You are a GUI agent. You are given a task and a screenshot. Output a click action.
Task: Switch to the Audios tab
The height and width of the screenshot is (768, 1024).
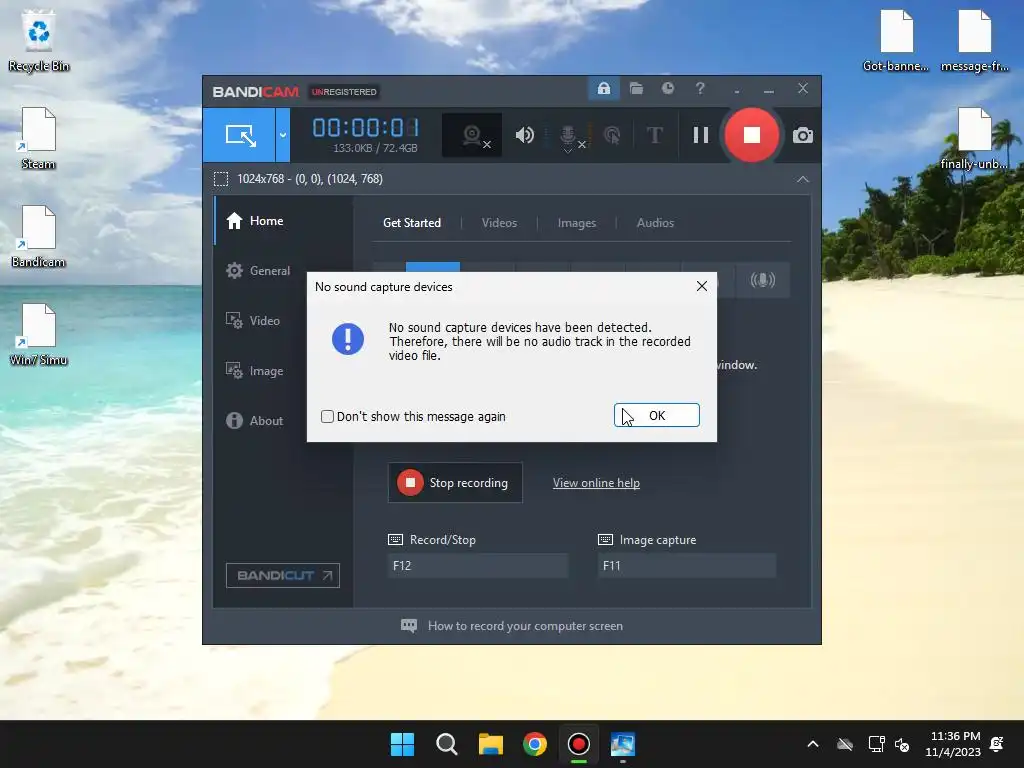click(x=655, y=223)
